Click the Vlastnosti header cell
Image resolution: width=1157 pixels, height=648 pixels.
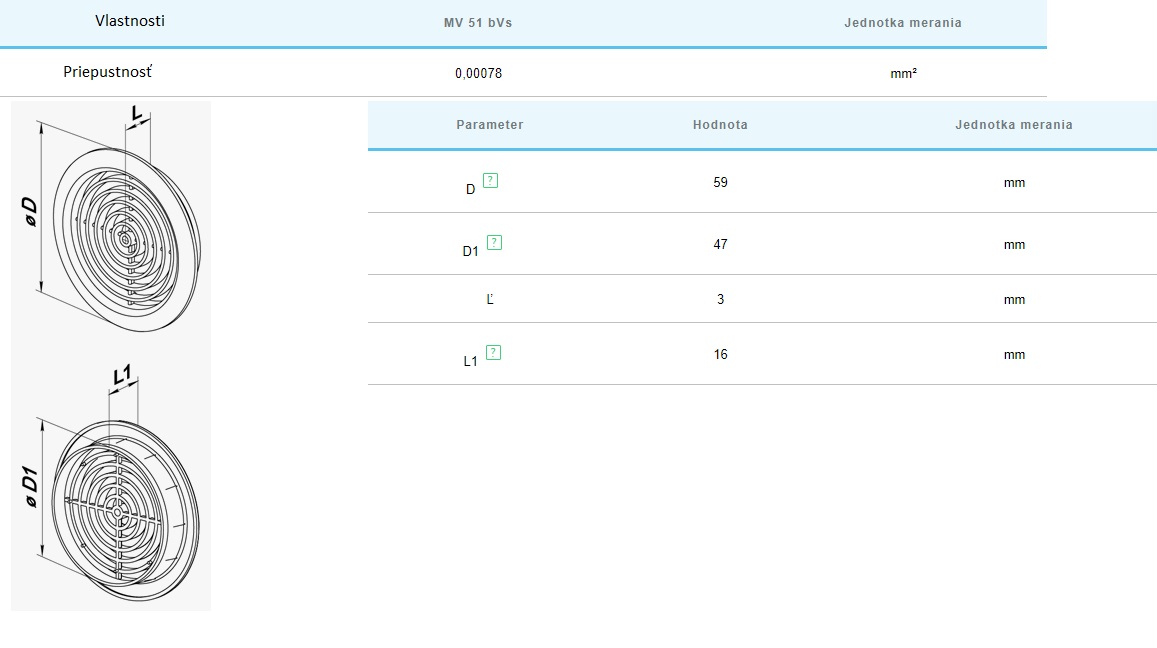[x=130, y=21]
